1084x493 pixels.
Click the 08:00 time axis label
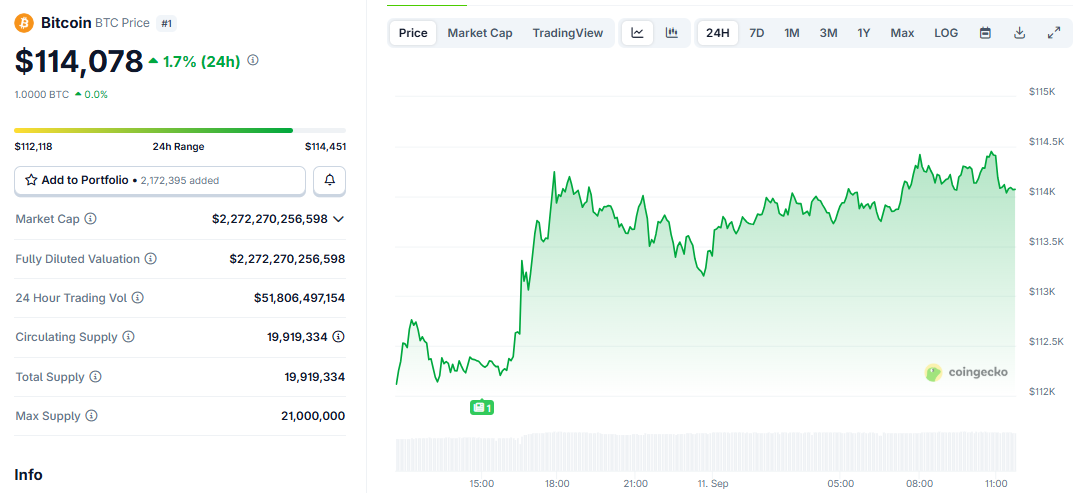919,483
